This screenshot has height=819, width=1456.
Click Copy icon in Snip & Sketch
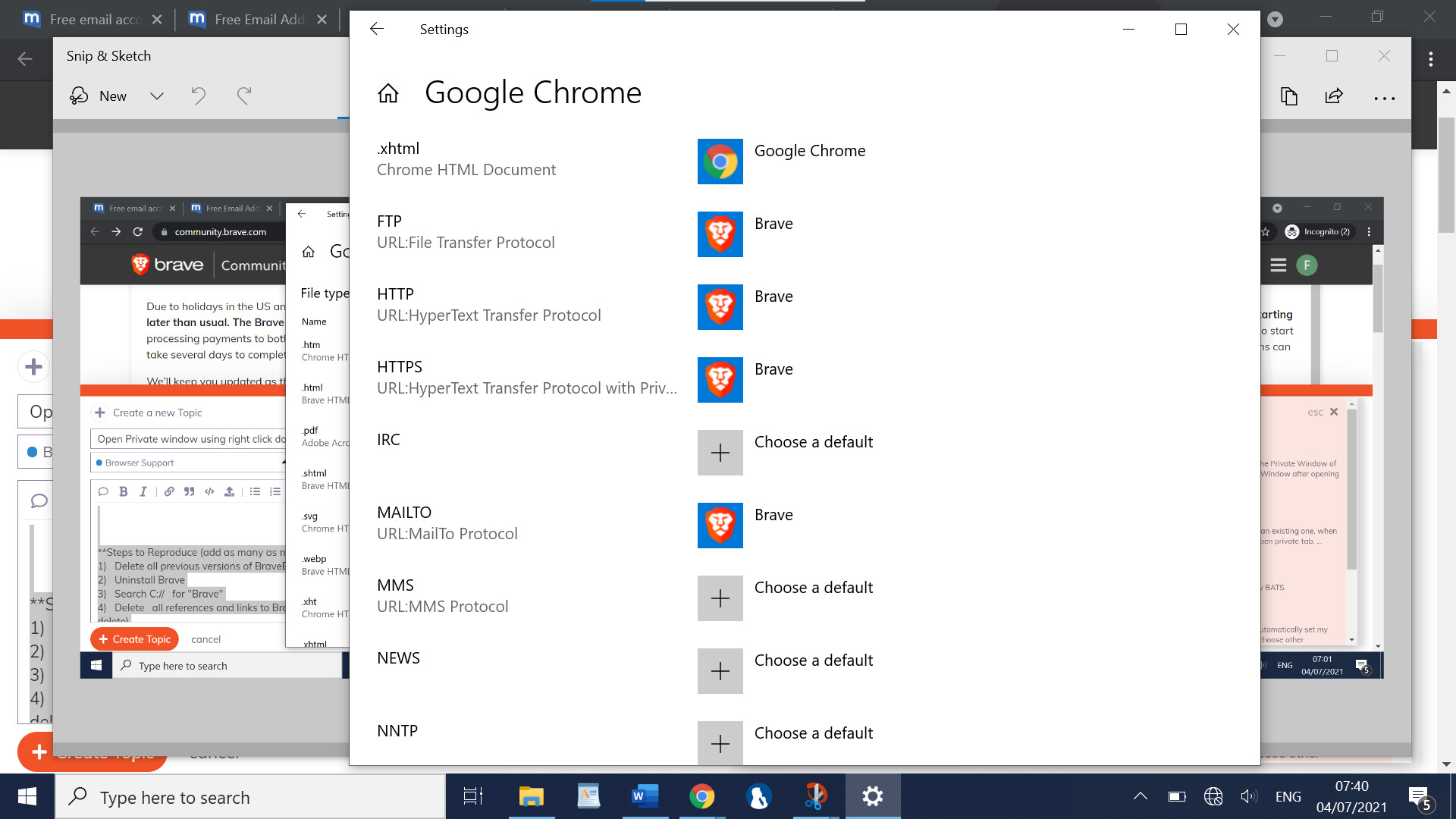tap(1288, 96)
